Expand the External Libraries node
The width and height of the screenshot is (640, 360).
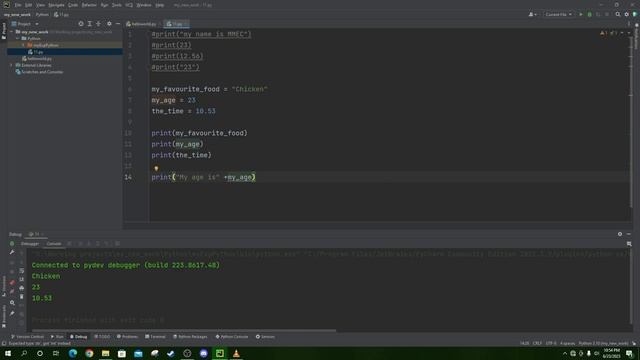tap(12, 65)
